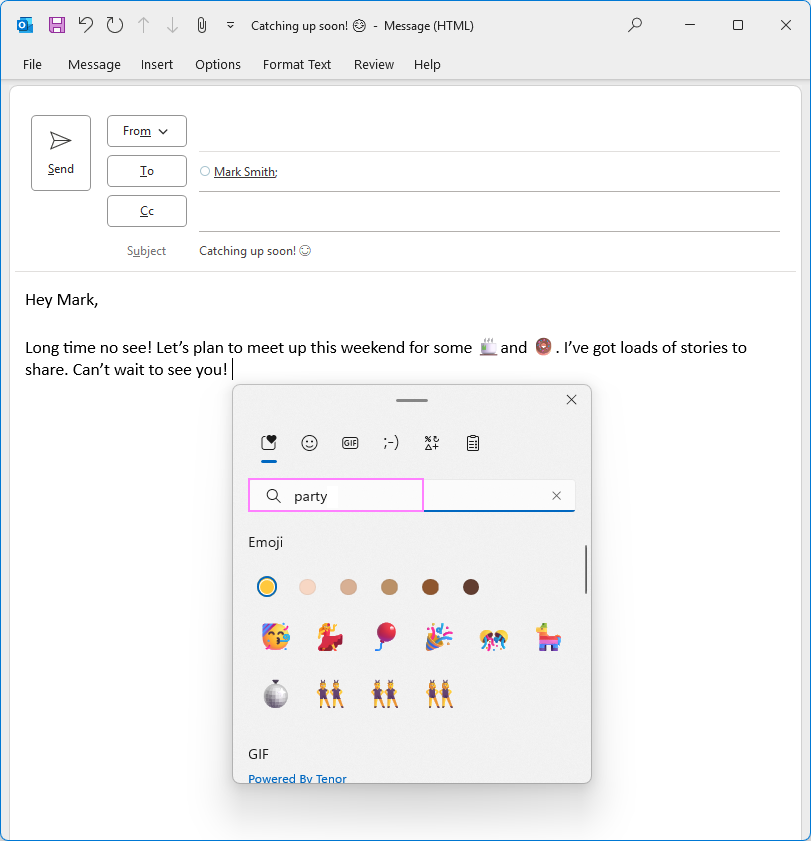
Task: Open the Review ribbon tab
Action: click(374, 64)
